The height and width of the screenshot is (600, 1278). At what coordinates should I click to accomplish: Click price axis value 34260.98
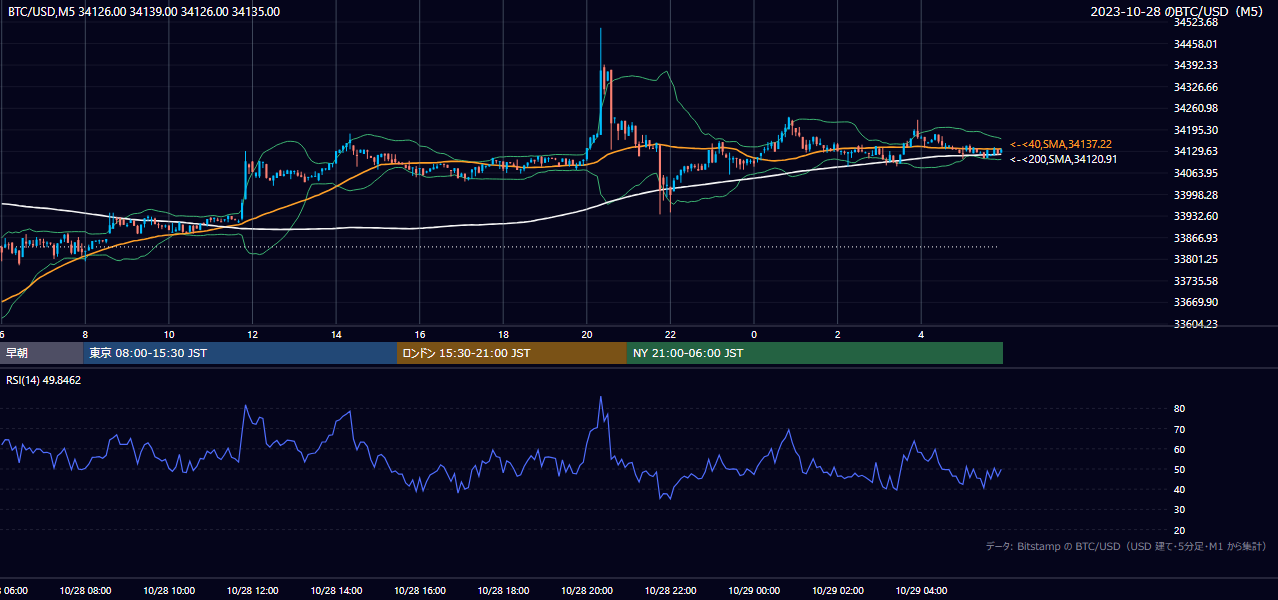[1196, 108]
